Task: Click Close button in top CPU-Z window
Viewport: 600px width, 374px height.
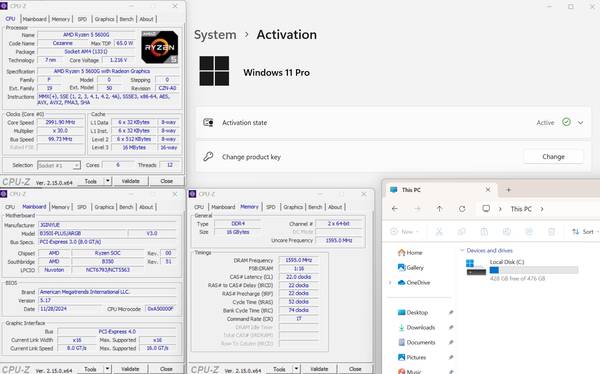Action: (166, 181)
